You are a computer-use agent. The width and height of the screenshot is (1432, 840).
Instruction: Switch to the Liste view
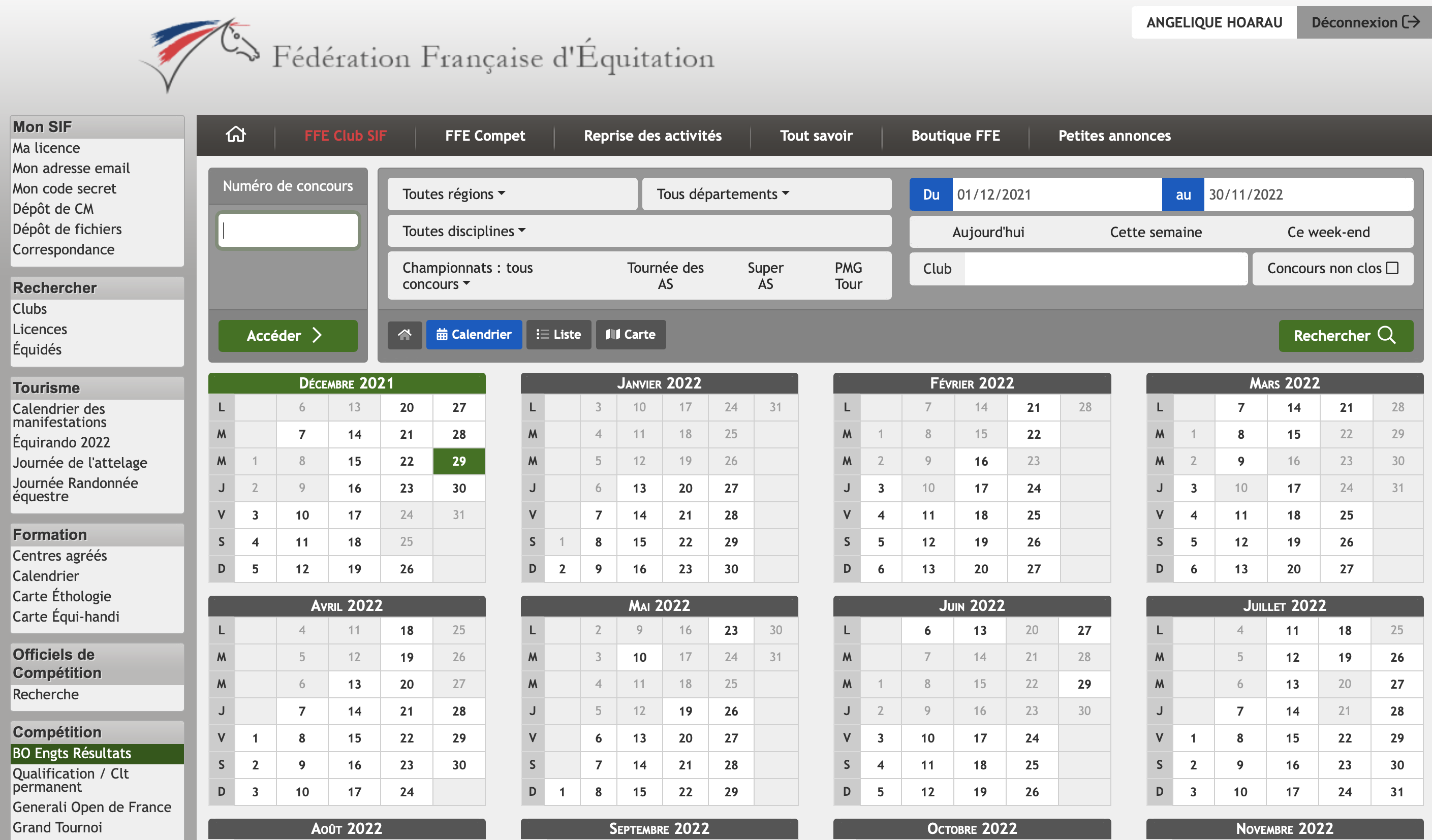pos(558,335)
